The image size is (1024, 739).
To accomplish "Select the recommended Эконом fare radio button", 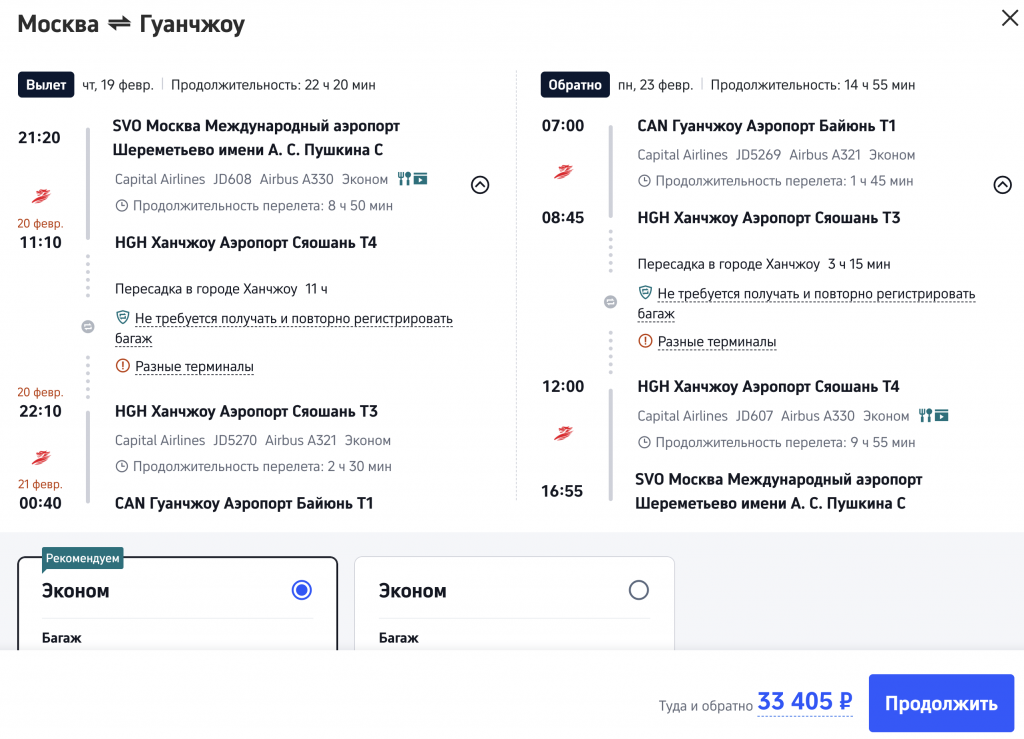I will tap(301, 590).
